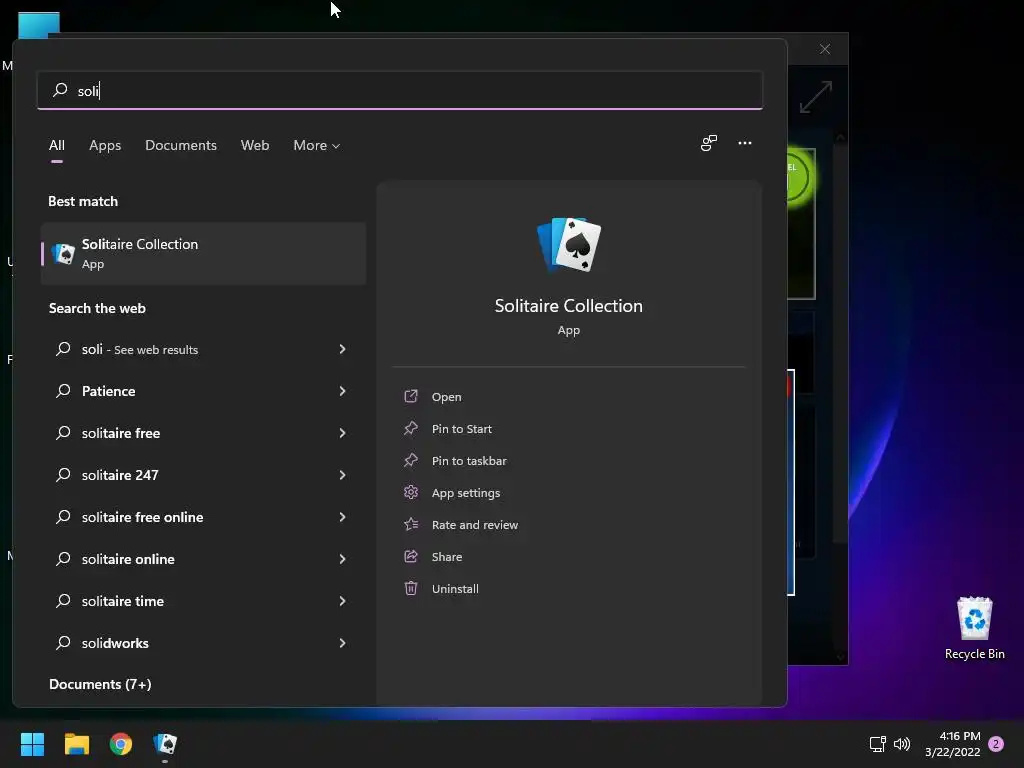Screen dimensions: 1024x768
Task: Select the 'solitaire 247' web suggestion
Action: 204,475
